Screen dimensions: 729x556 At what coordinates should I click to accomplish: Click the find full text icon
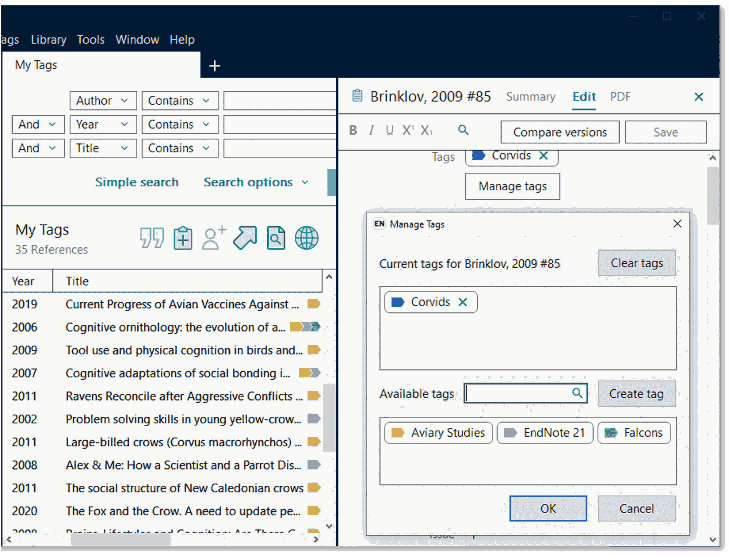tap(276, 238)
